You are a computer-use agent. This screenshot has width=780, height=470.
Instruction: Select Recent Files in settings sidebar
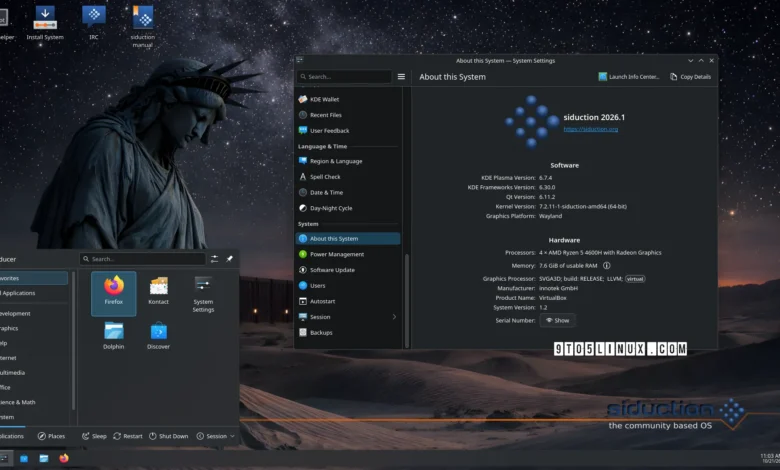(348, 115)
